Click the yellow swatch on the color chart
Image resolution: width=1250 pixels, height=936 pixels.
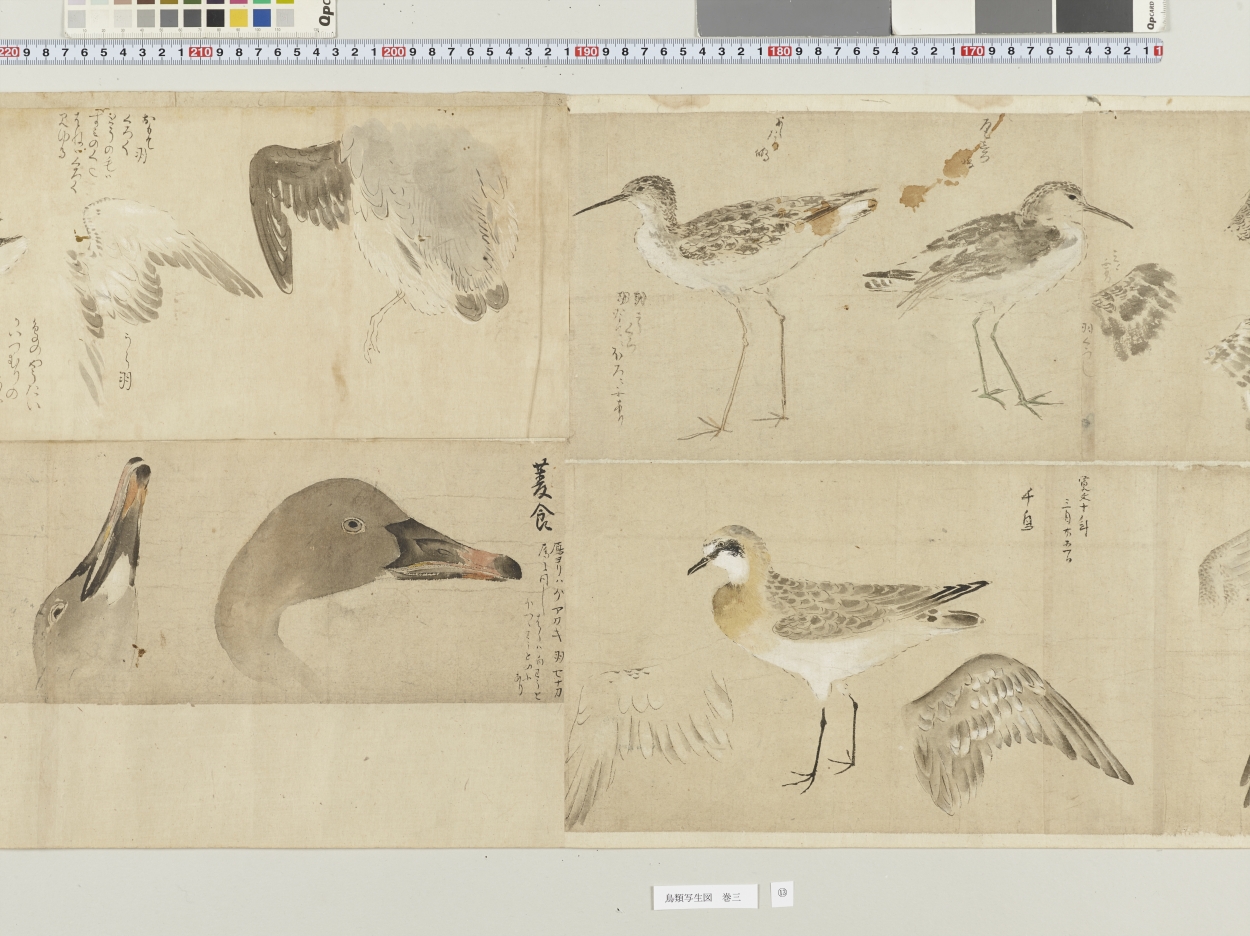239,17
